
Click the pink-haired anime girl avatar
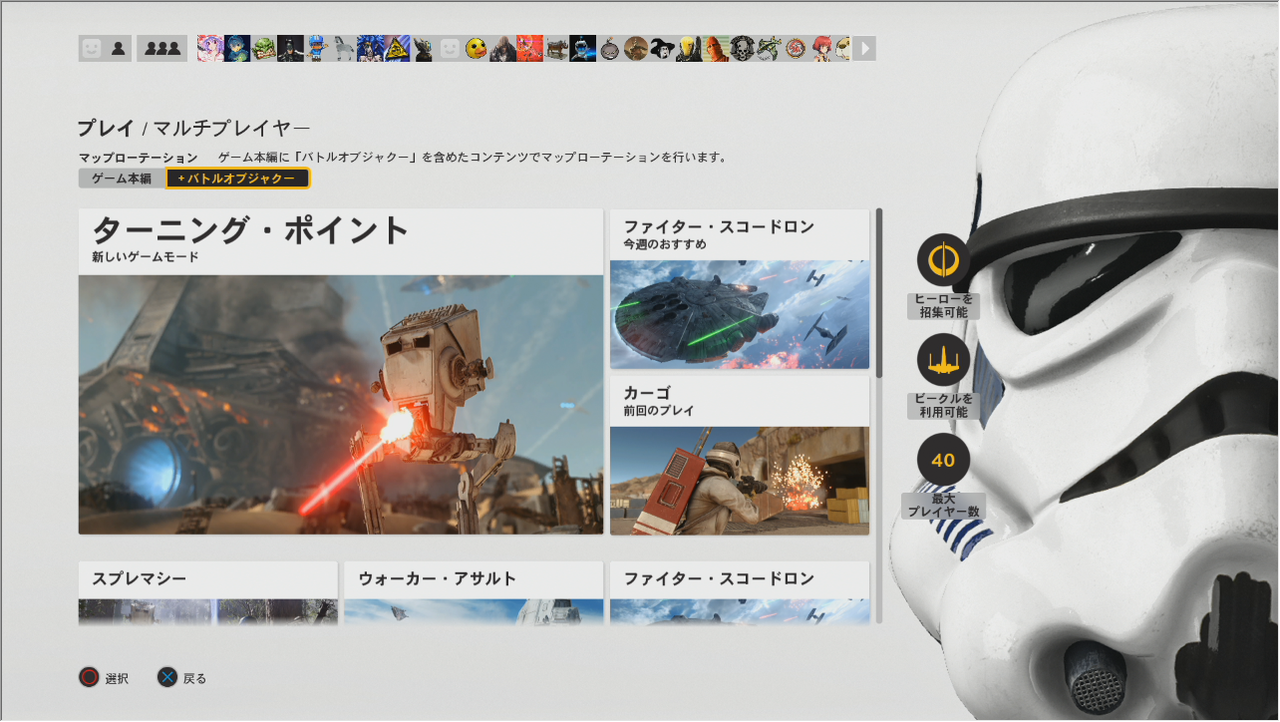(x=210, y=48)
